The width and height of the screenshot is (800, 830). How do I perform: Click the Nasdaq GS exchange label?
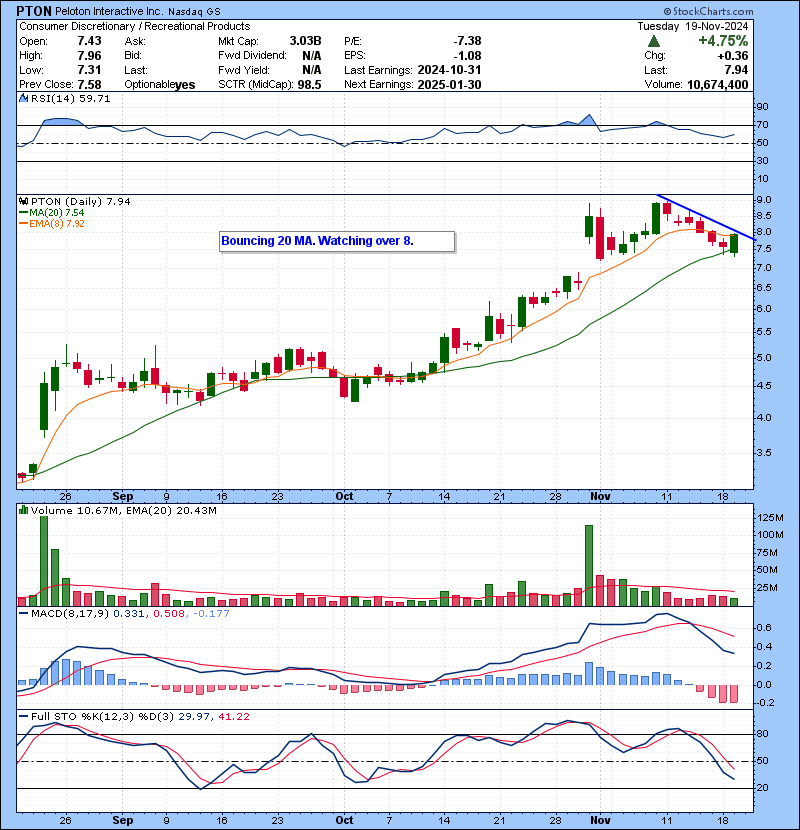tap(194, 12)
